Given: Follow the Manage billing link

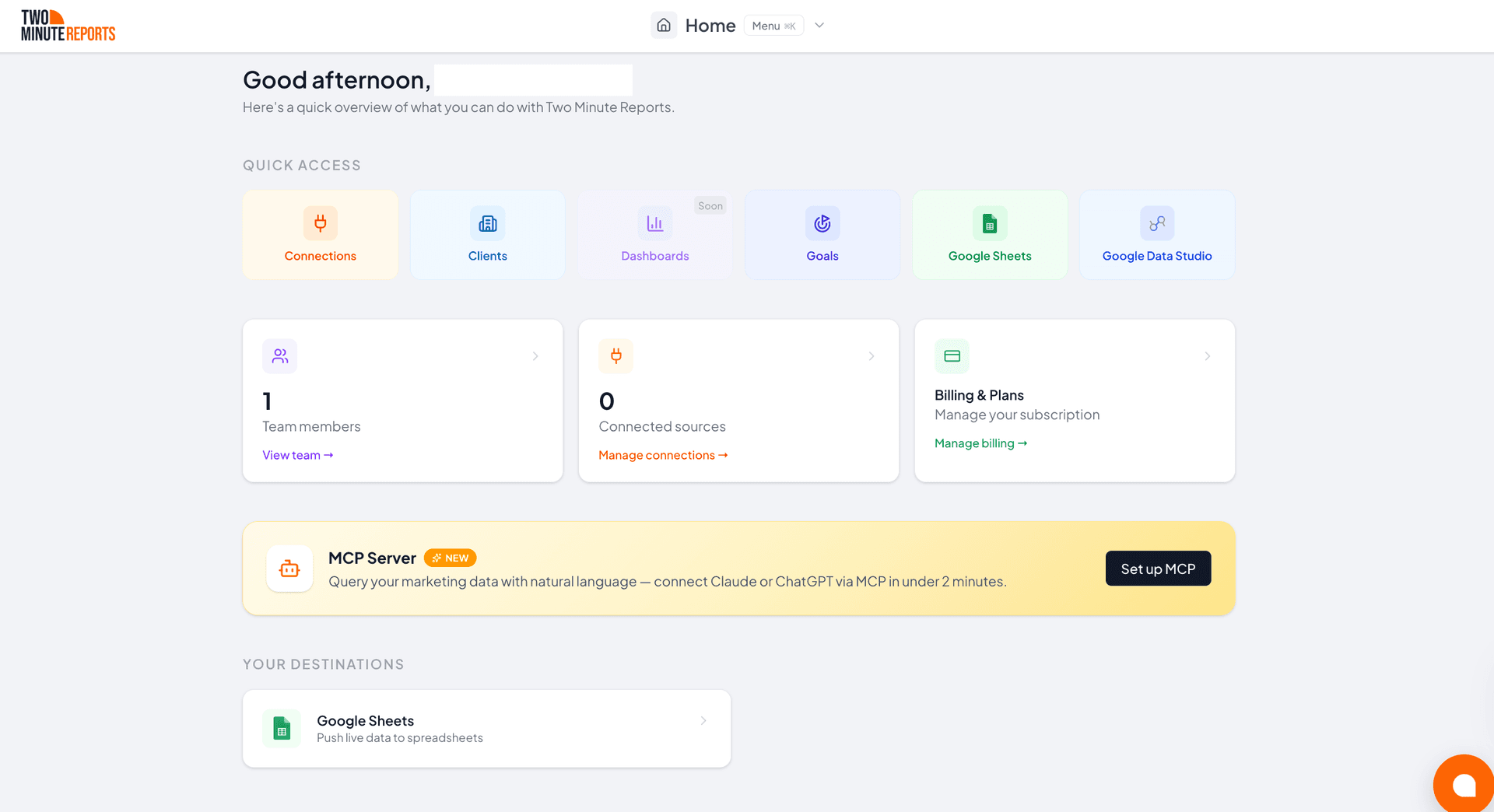Looking at the screenshot, I should tap(981, 443).
